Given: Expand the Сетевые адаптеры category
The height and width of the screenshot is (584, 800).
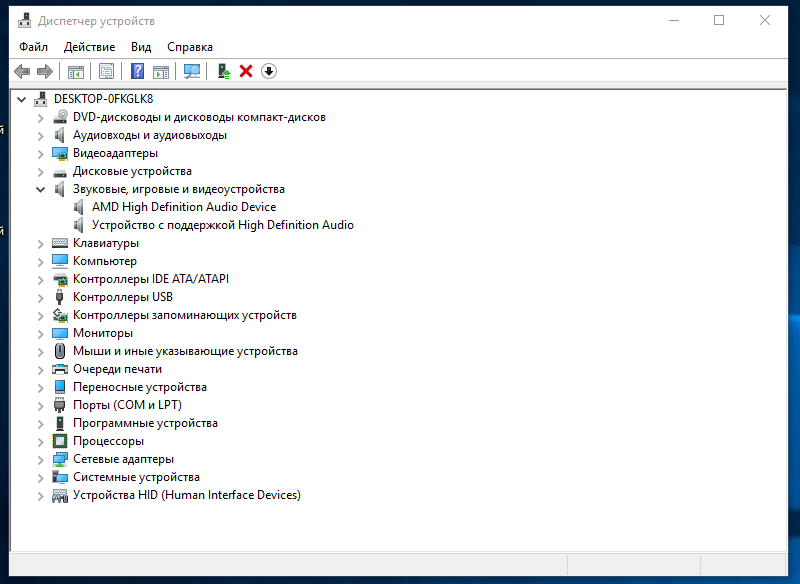Looking at the screenshot, I should [41, 459].
